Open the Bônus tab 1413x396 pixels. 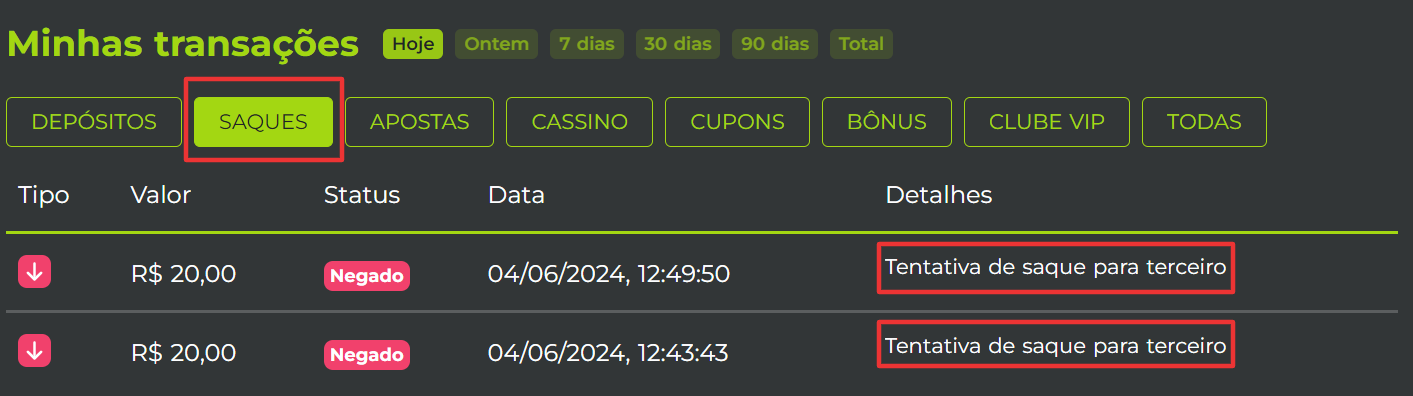887,122
